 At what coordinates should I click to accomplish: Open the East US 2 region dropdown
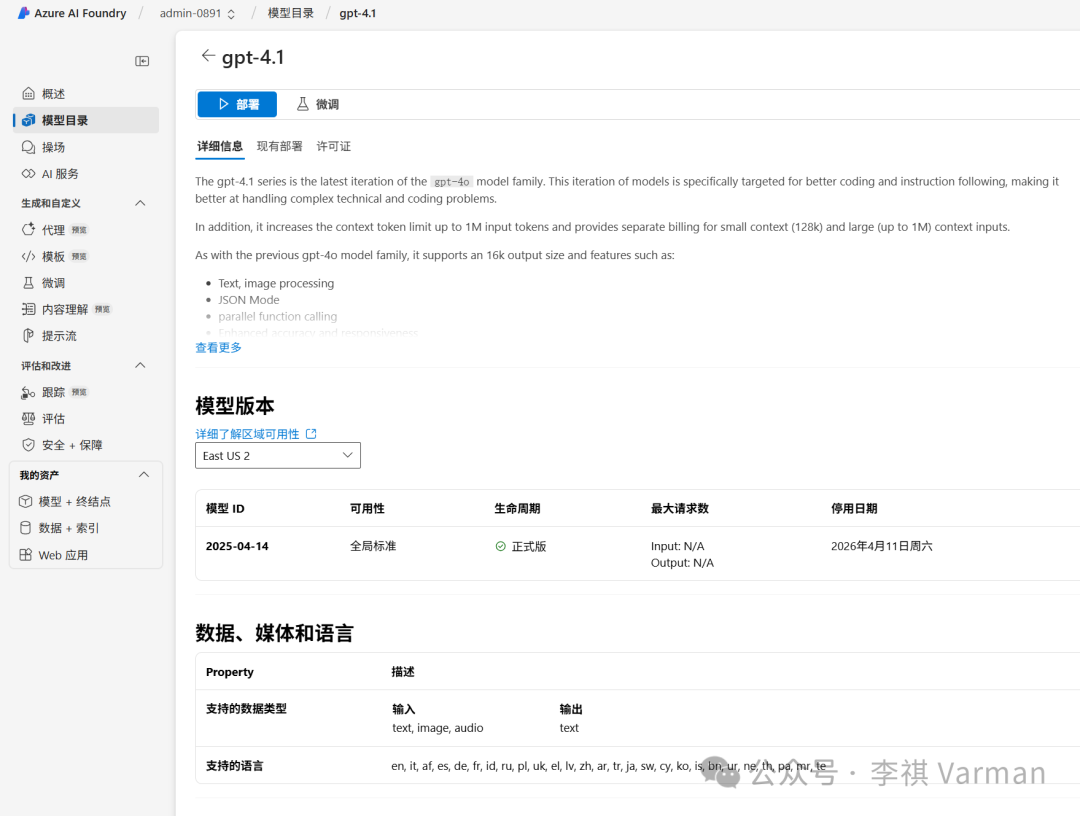(x=278, y=455)
